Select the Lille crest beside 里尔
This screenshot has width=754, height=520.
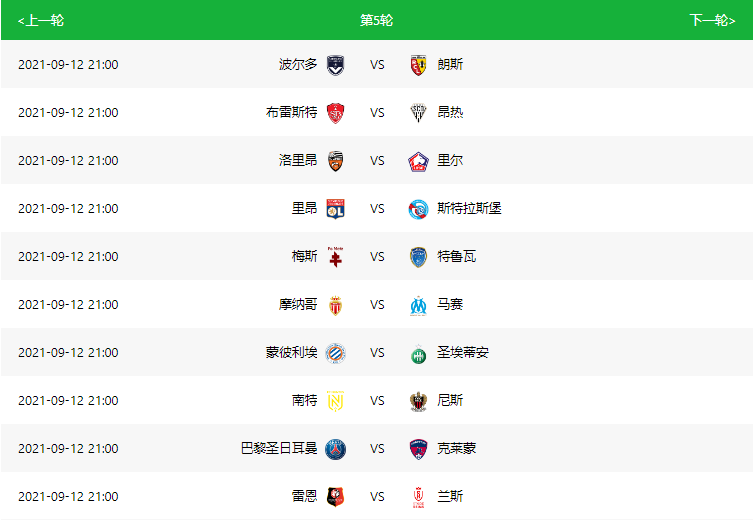tap(418, 161)
